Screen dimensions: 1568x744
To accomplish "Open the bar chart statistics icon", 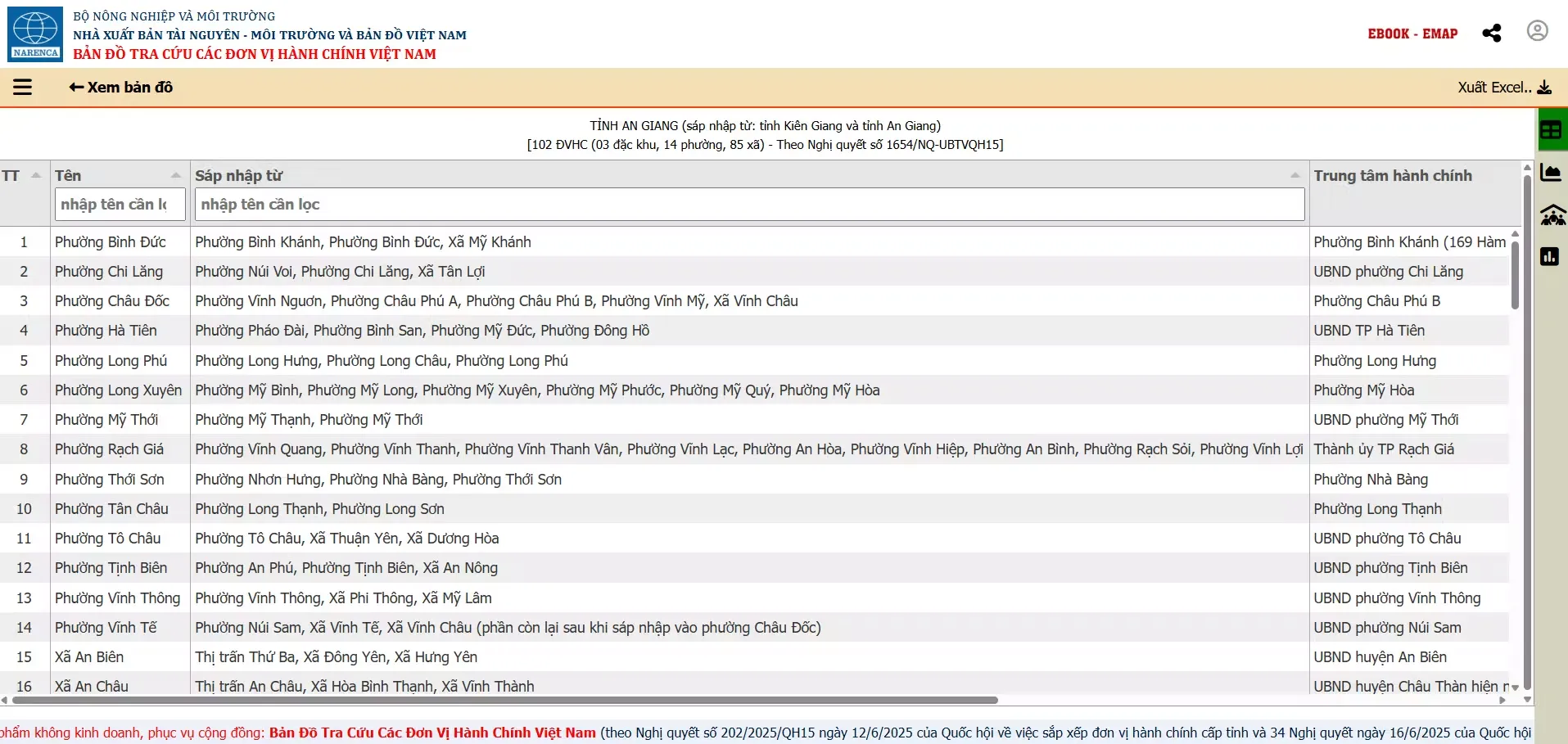I will click(1550, 257).
